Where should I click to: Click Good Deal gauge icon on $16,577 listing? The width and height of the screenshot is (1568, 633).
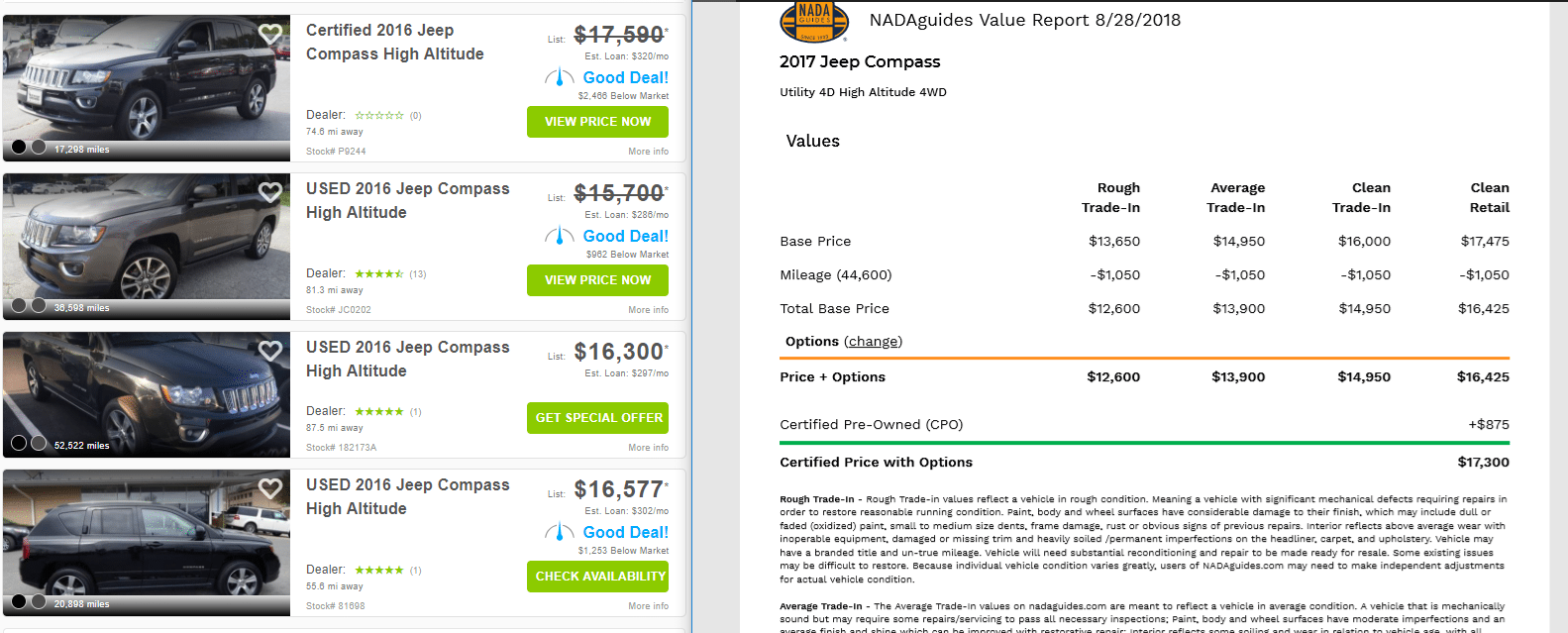pyautogui.click(x=559, y=532)
